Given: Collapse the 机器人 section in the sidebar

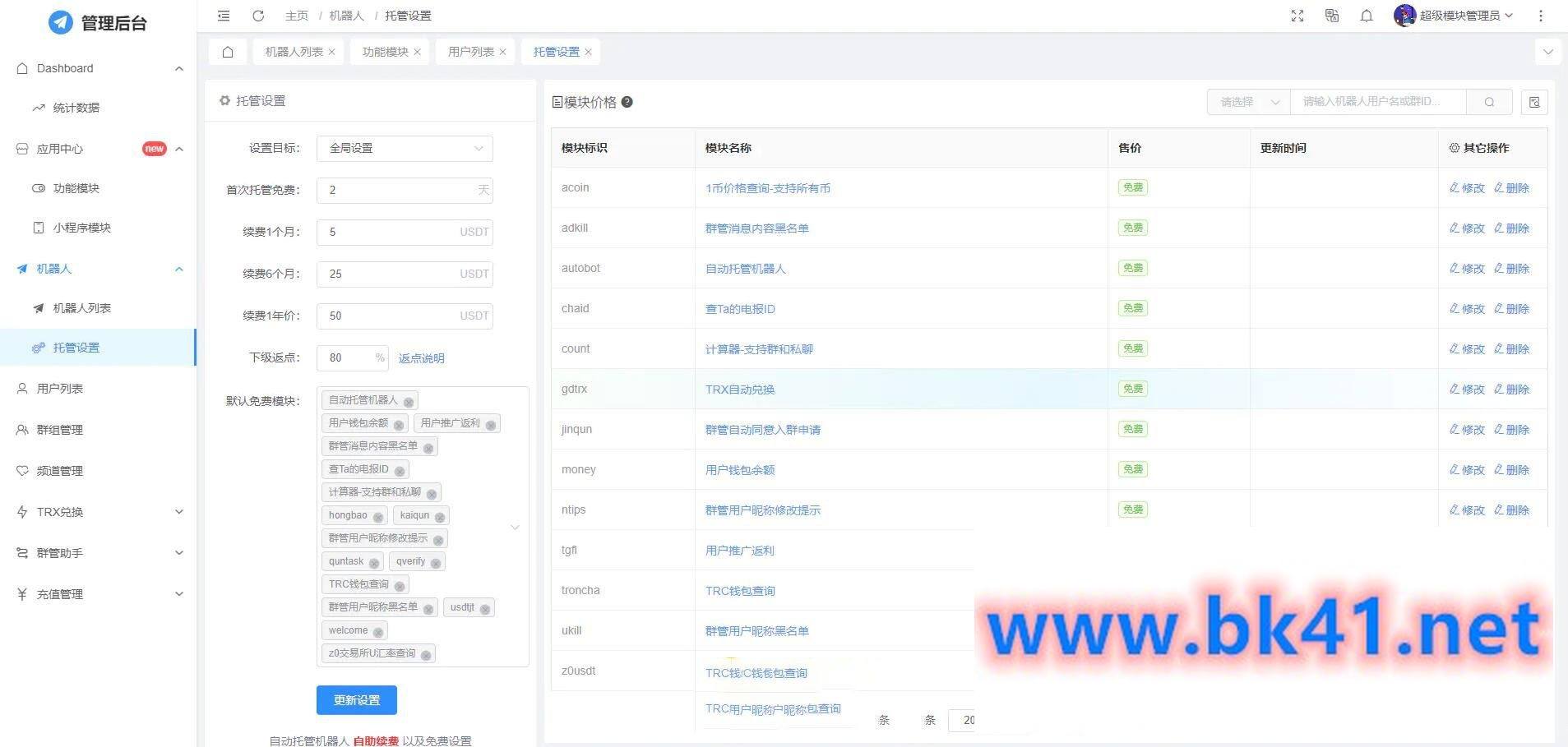Looking at the screenshot, I should 179,269.
